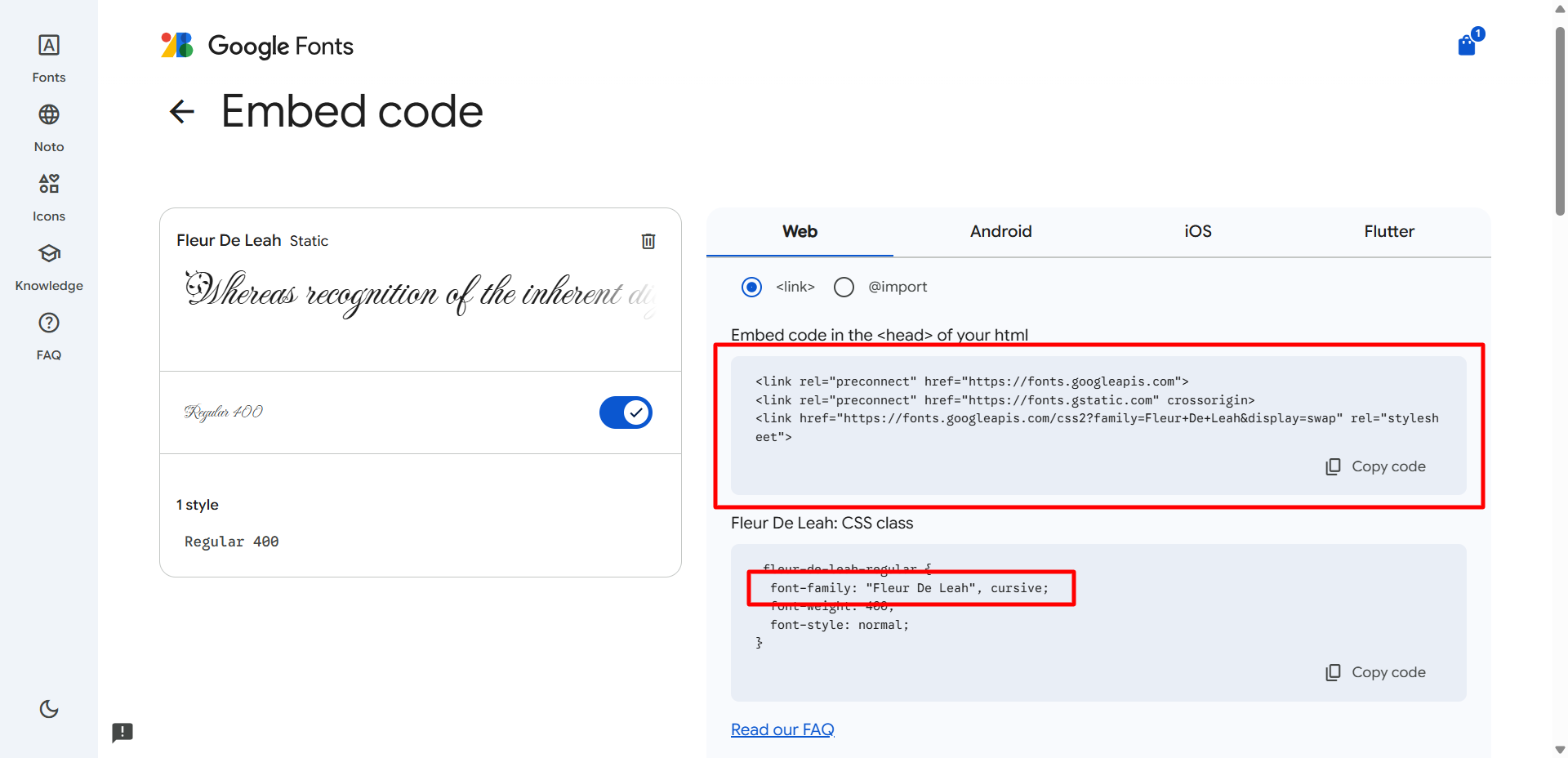Click the Google Fonts logo
This screenshot has height=758, width=1568.
click(257, 46)
